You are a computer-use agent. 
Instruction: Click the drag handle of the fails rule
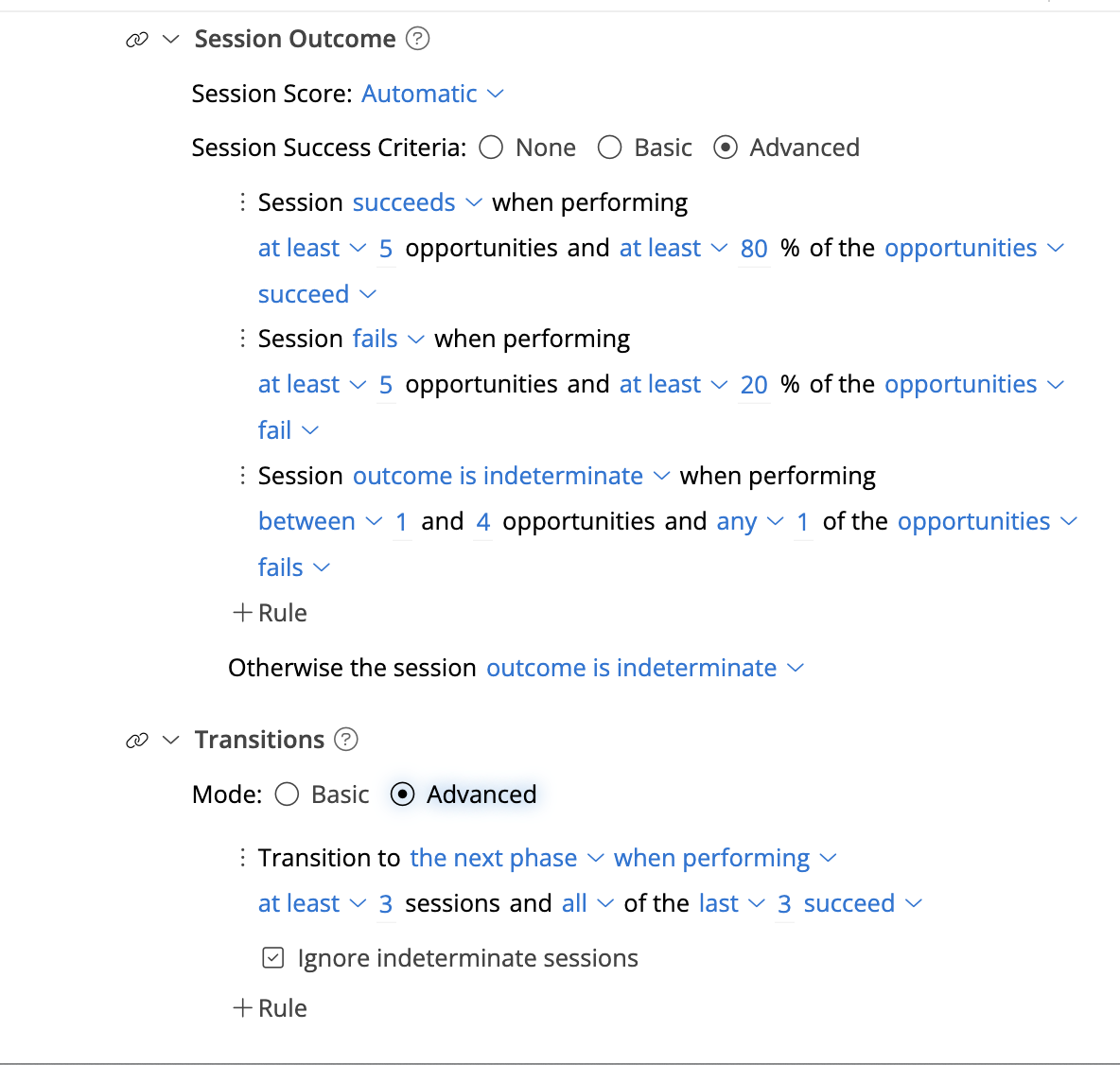[242, 338]
